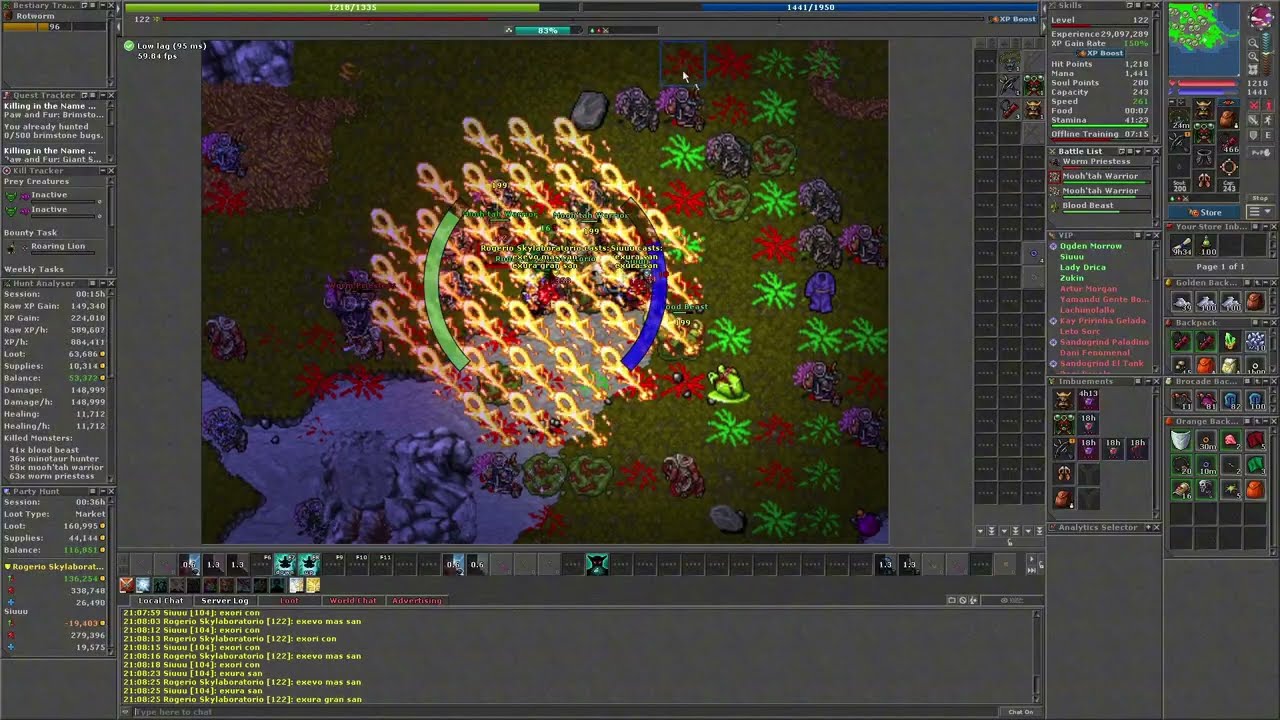
Task: Select Ogden Morrow in VIP list
Action: click(1091, 246)
